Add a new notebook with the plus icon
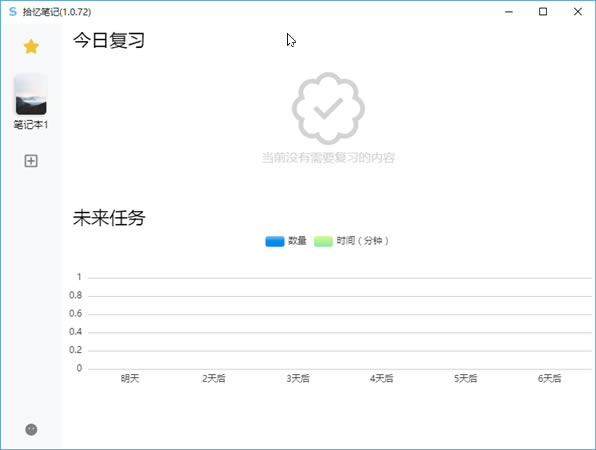This screenshot has width=596, height=450. tap(31, 161)
